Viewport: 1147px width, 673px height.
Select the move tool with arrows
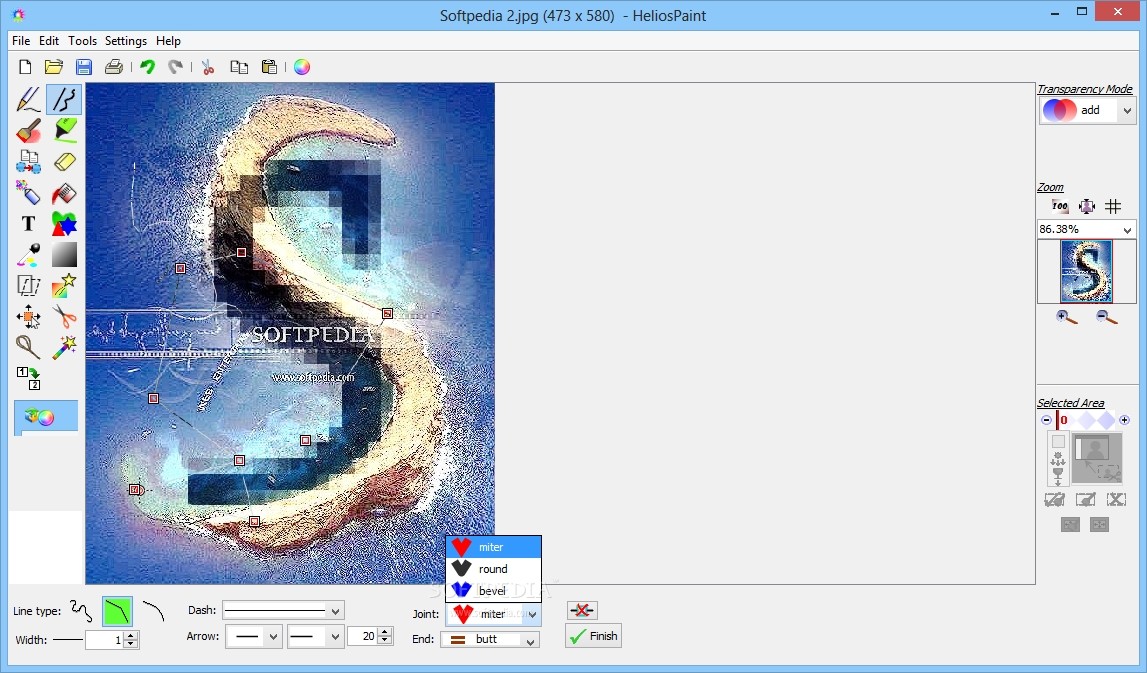pyautogui.click(x=28, y=317)
